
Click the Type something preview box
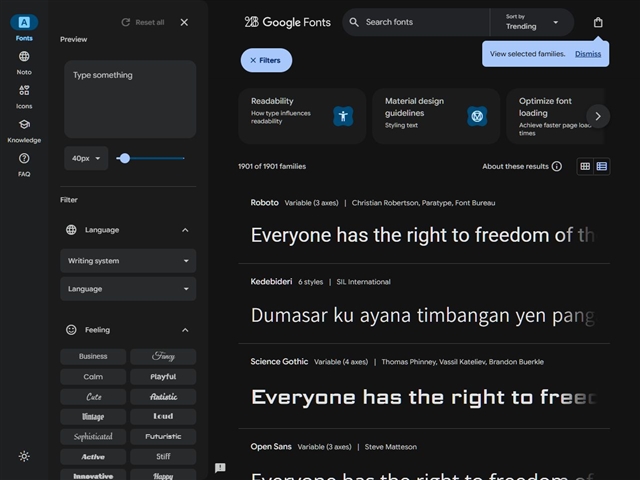[x=130, y=99]
